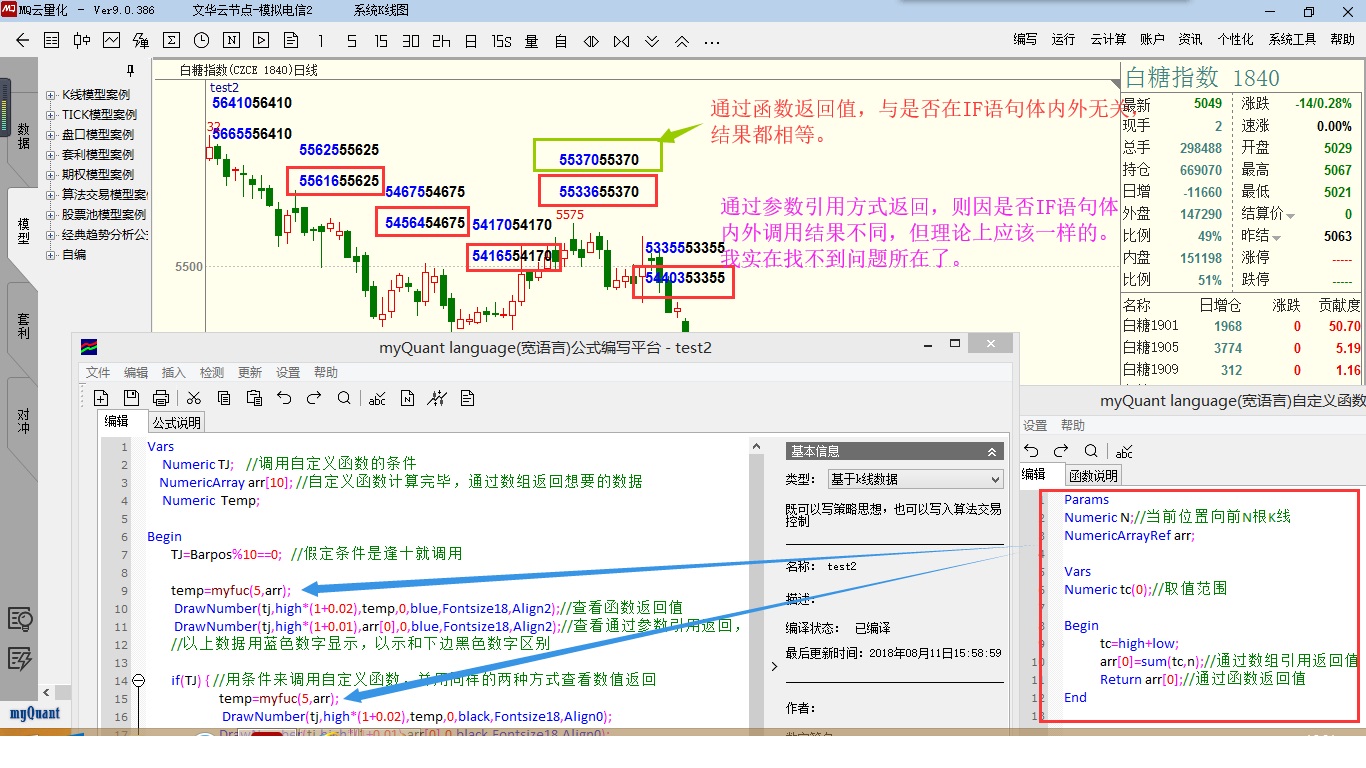1366x768 pixels.
Task: Click the new file icon in formula editor
Action: tap(100, 398)
